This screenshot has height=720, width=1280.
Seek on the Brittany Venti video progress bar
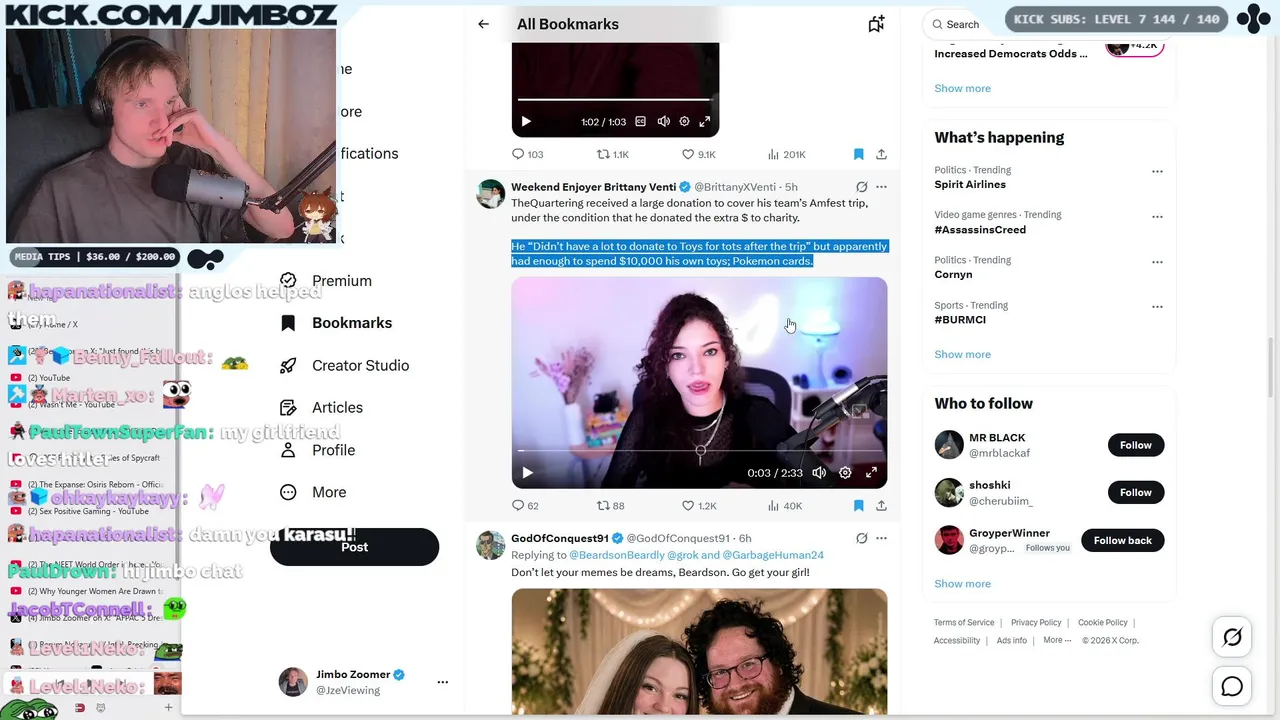(x=699, y=451)
